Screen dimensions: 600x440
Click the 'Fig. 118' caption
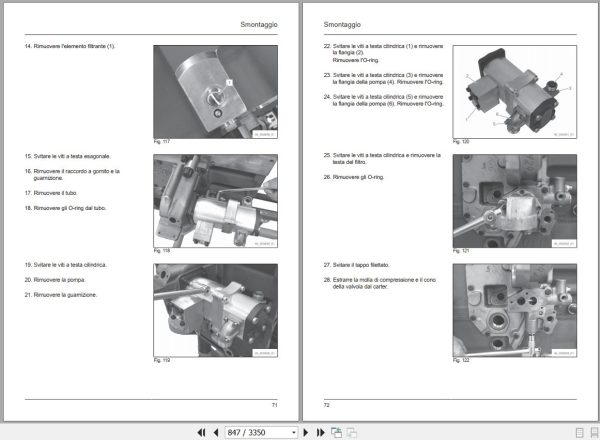point(161,251)
